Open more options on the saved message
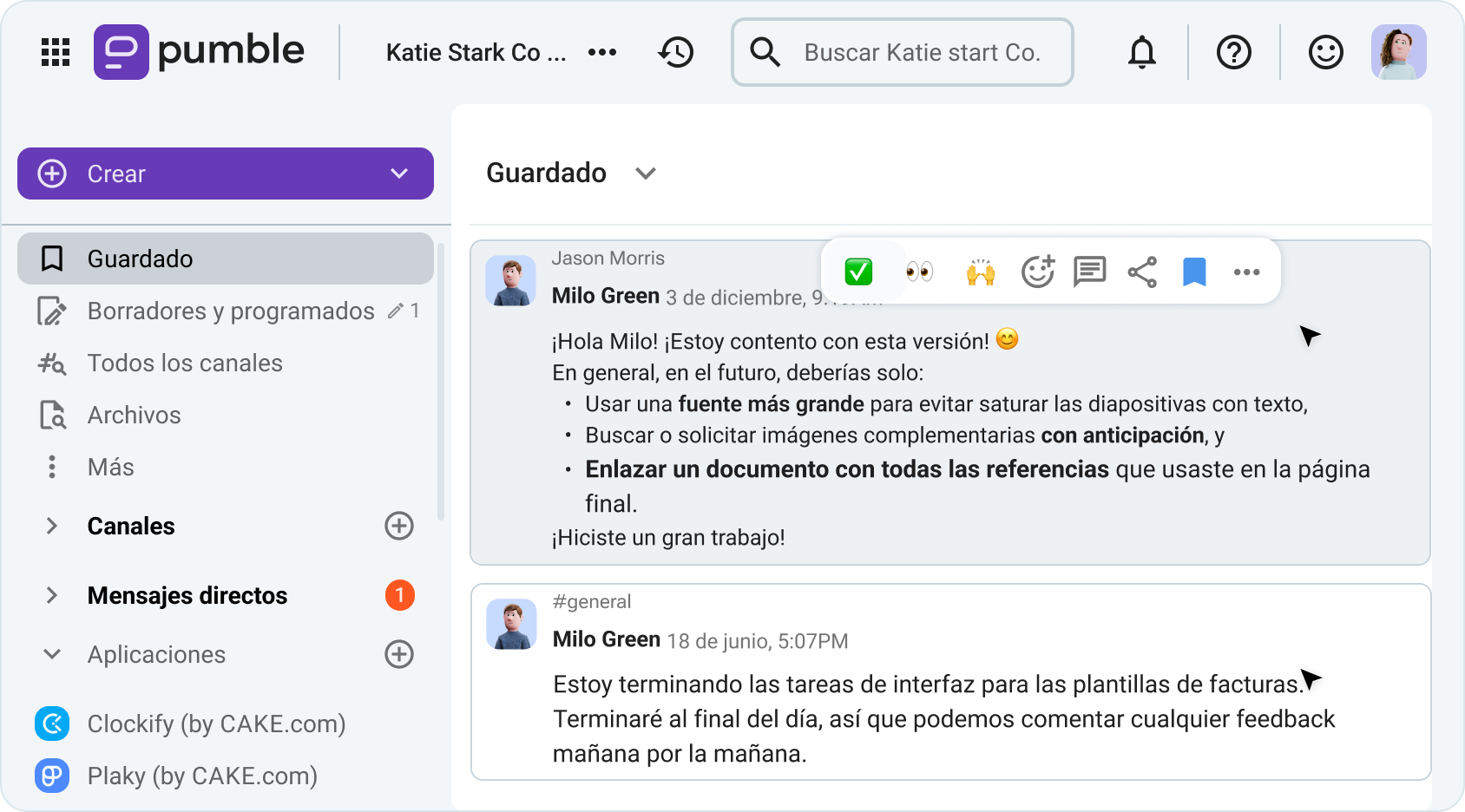 (1247, 271)
